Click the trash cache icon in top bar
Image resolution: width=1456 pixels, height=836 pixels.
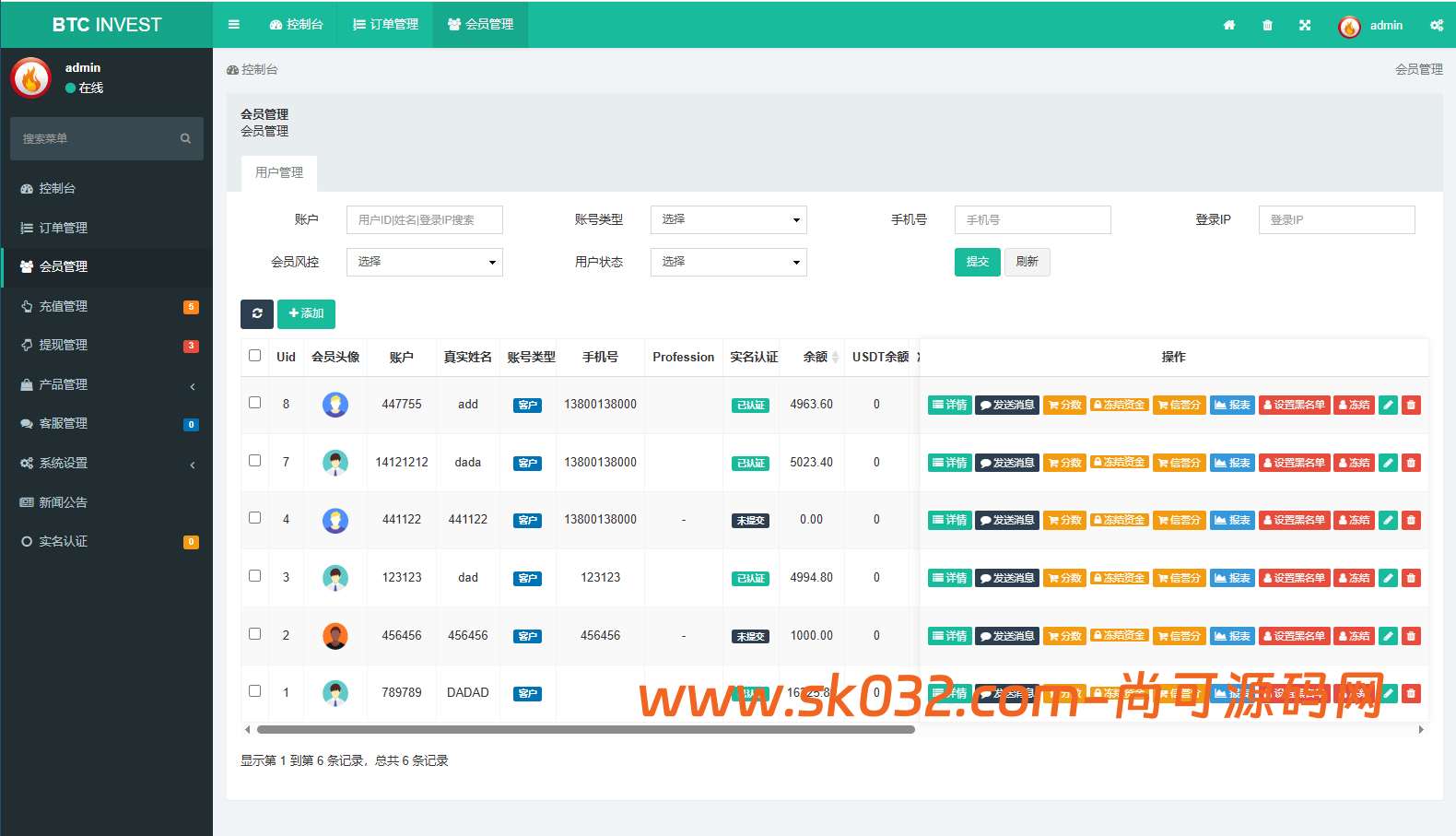click(1267, 25)
